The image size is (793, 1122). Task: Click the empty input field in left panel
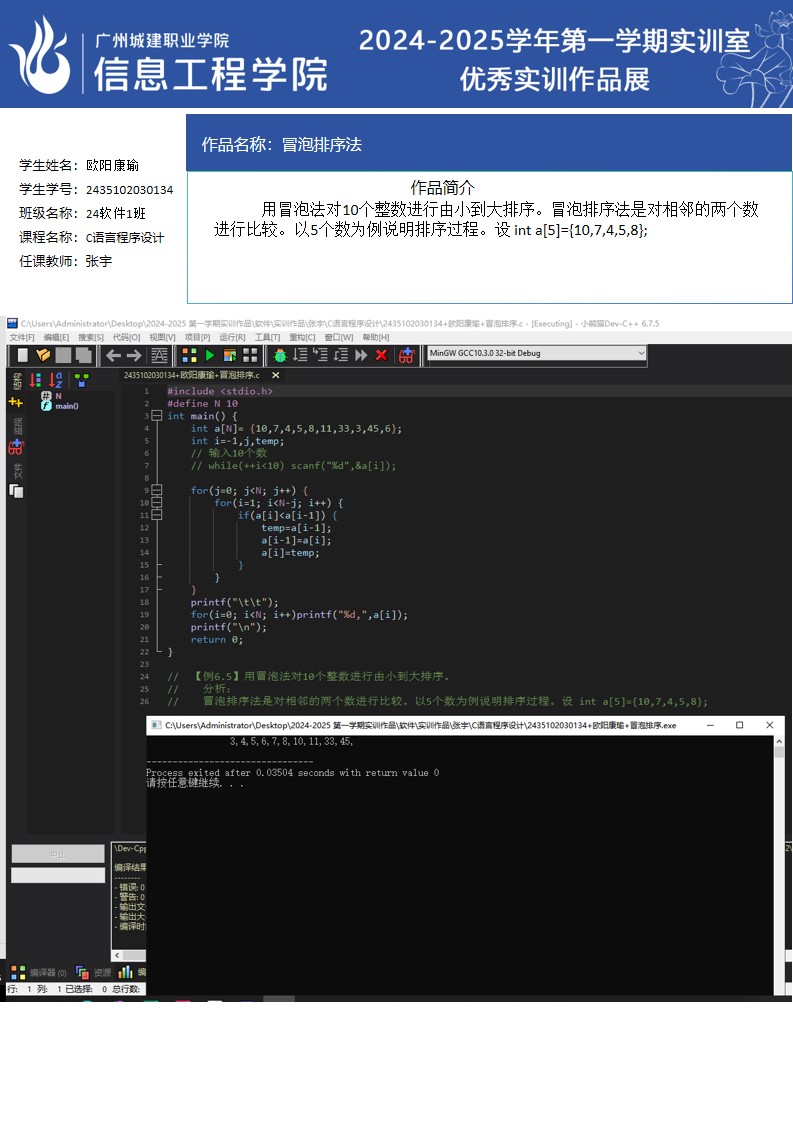tap(57, 875)
